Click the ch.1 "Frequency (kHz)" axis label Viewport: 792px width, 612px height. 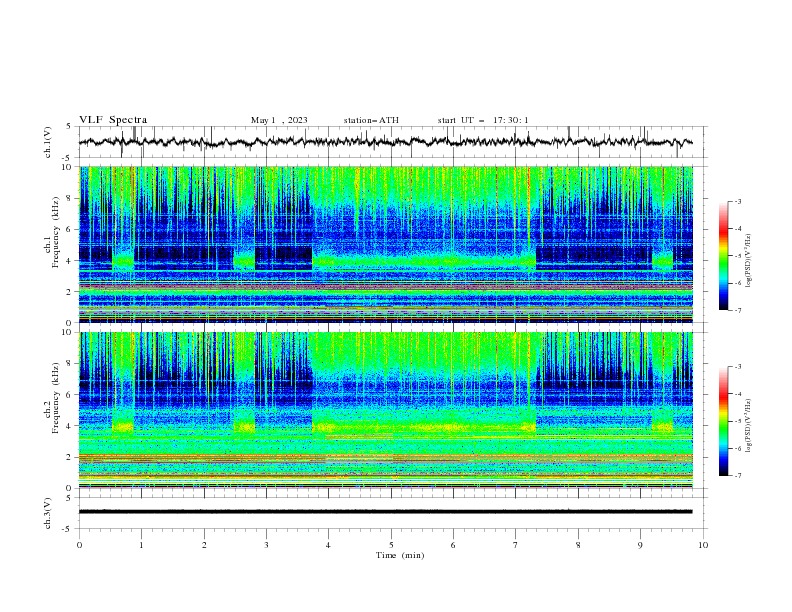click(57, 232)
